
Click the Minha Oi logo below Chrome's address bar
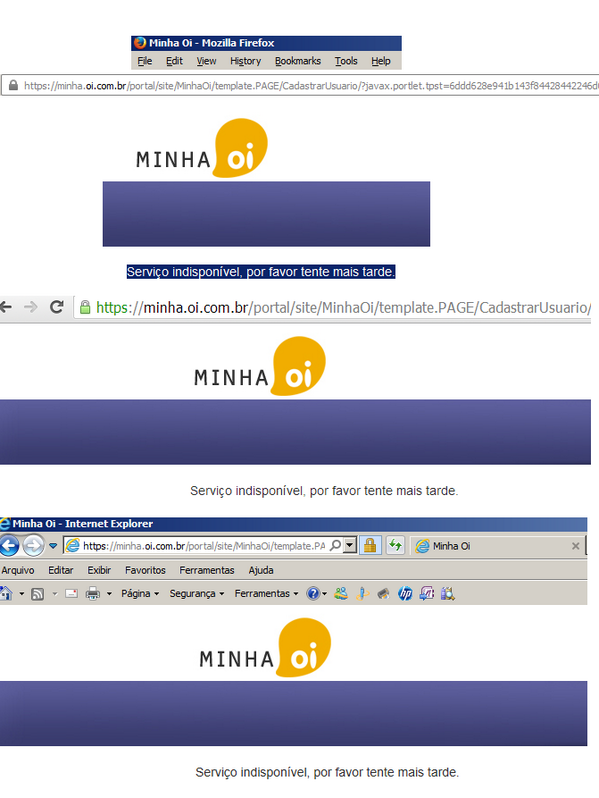(x=260, y=366)
